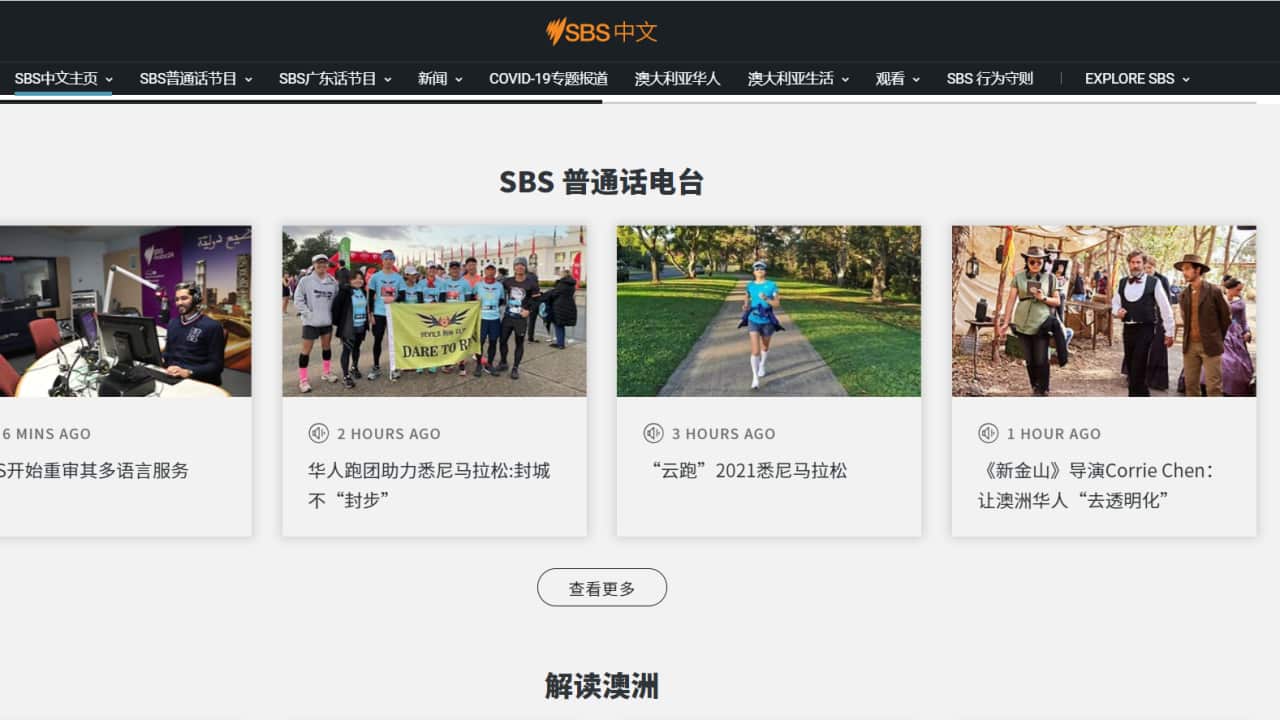
Task: Click the audio icon on the Corrie Chen article
Action: tap(988, 433)
